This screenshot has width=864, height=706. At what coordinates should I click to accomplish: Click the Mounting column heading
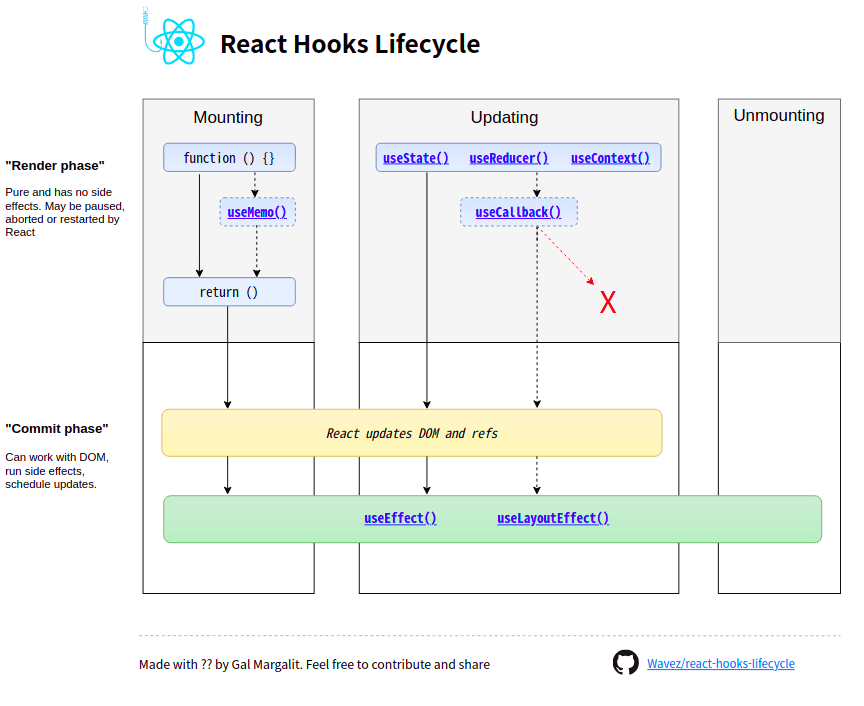(x=228, y=117)
